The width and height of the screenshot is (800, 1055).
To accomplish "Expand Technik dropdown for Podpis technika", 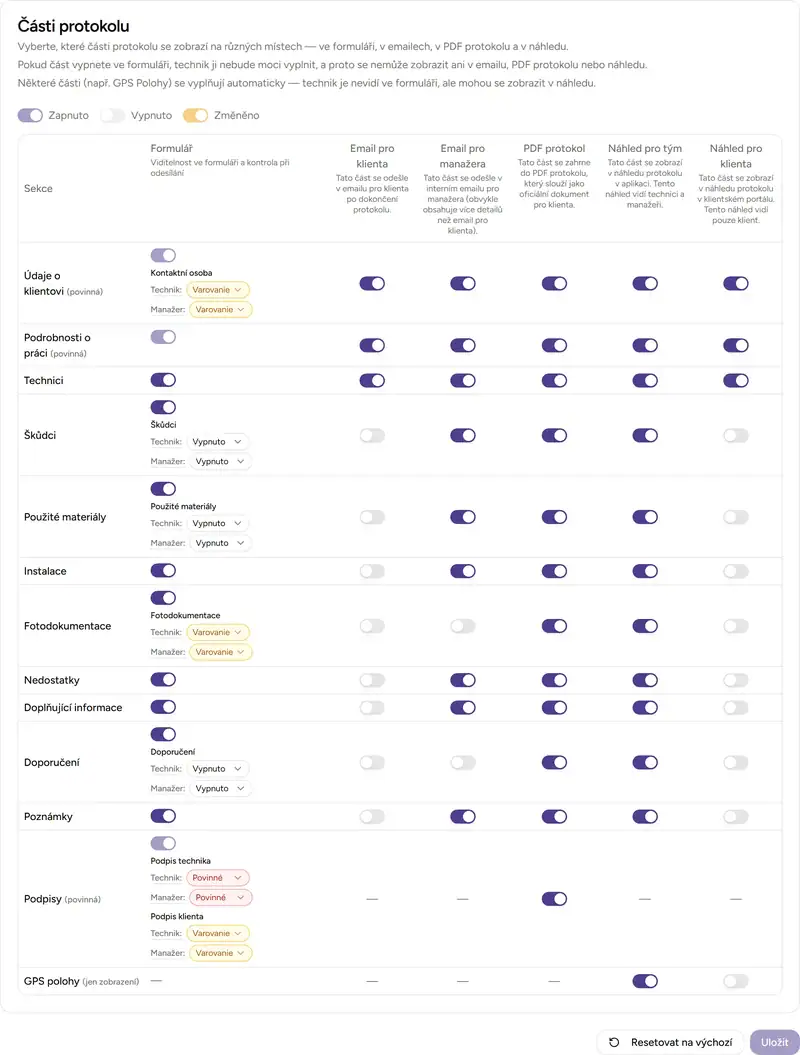I will click(x=218, y=878).
